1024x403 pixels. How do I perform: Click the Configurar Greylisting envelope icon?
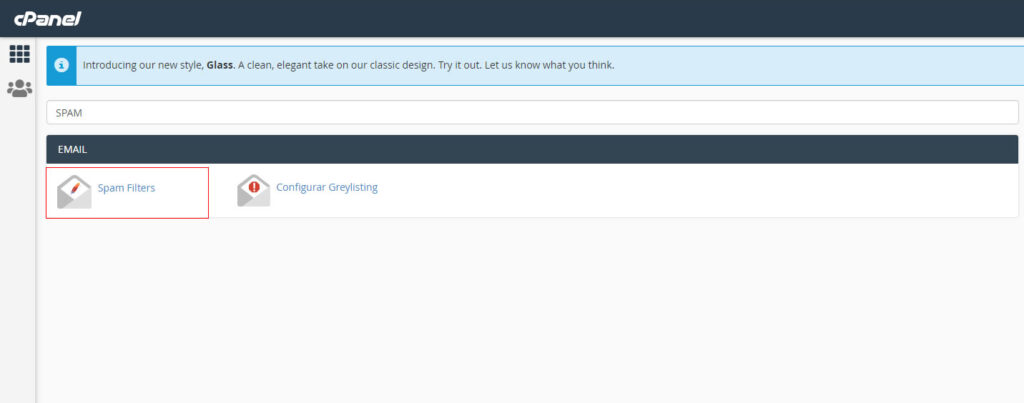253,190
